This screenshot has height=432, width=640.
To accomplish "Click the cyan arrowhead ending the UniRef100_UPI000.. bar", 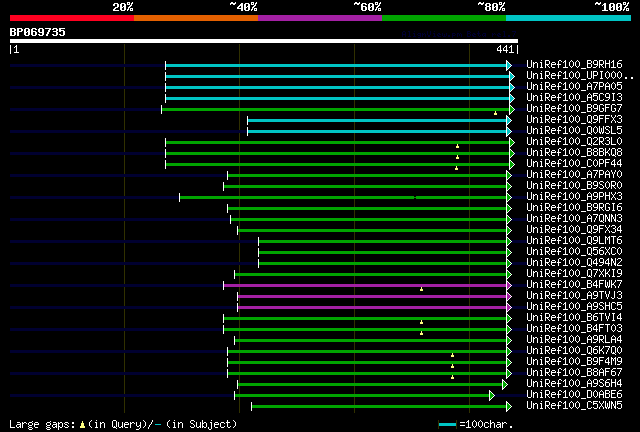I will (x=512, y=76).
